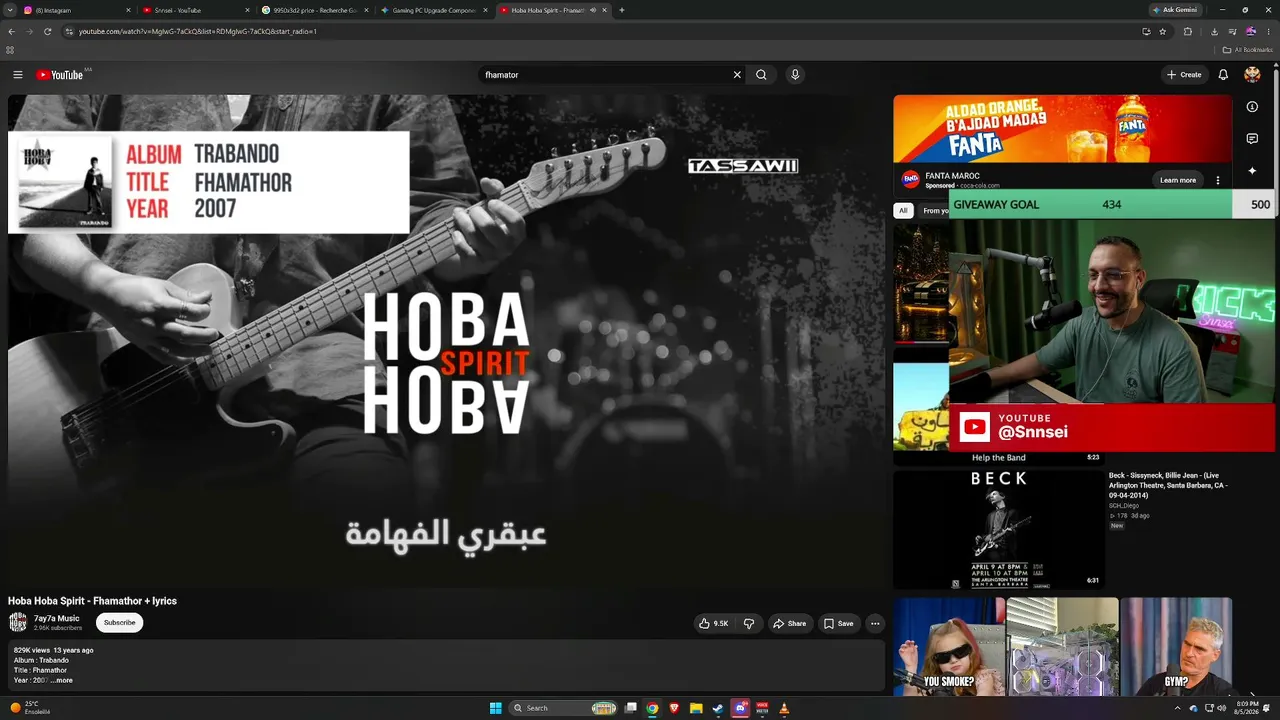1280x720 pixels.
Task: Open the YouTube guide hamburger menu
Action: click(18, 75)
